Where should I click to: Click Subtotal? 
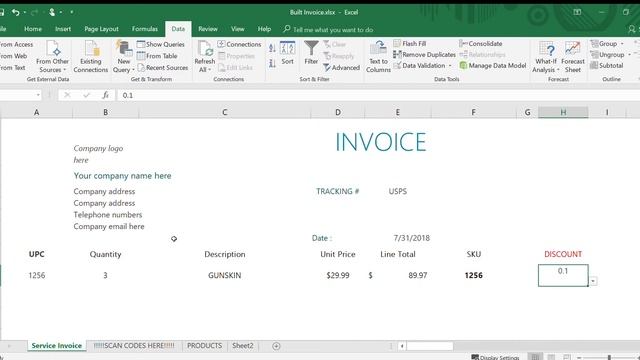pyautogui.click(x=607, y=65)
